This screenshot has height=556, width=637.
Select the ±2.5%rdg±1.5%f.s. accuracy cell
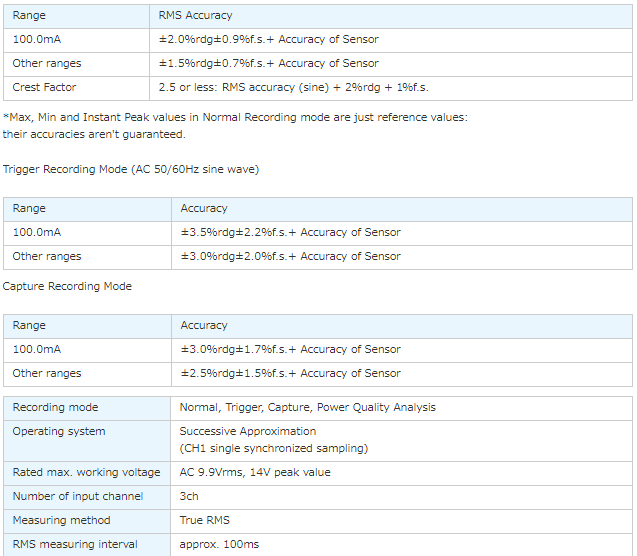[x=290, y=374]
